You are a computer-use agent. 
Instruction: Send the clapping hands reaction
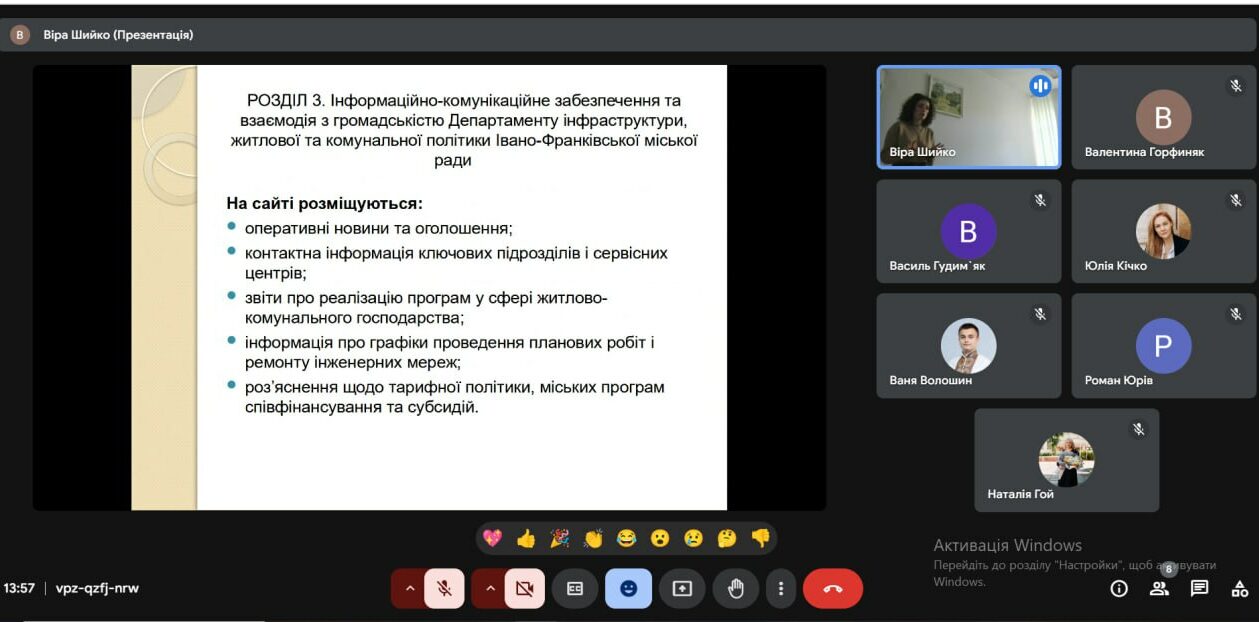593,538
